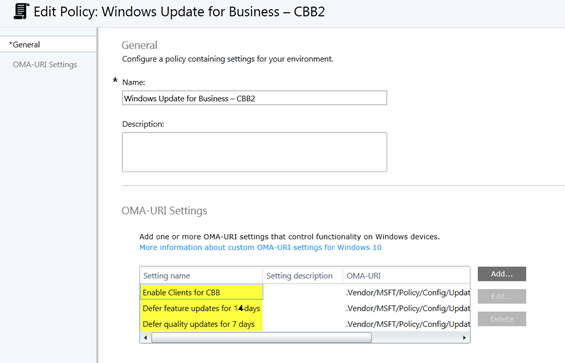This screenshot has height=363, width=565.
Task: Click the policy scroll icon in title
Action: pos(21,11)
